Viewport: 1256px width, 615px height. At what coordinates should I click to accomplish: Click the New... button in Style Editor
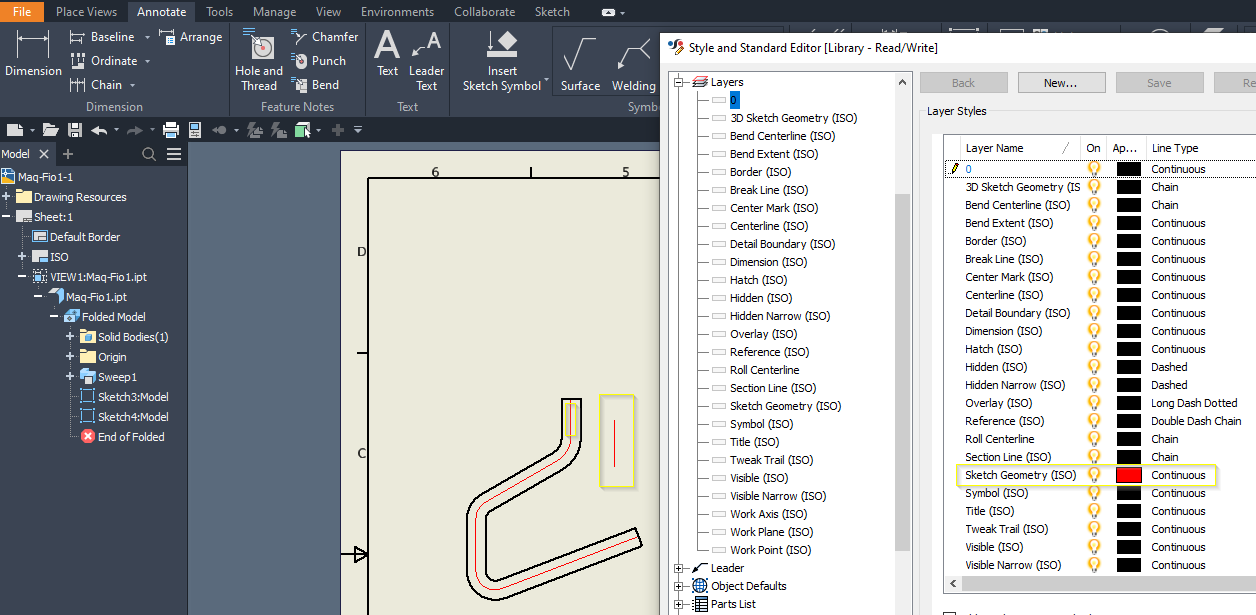[x=1061, y=82]
